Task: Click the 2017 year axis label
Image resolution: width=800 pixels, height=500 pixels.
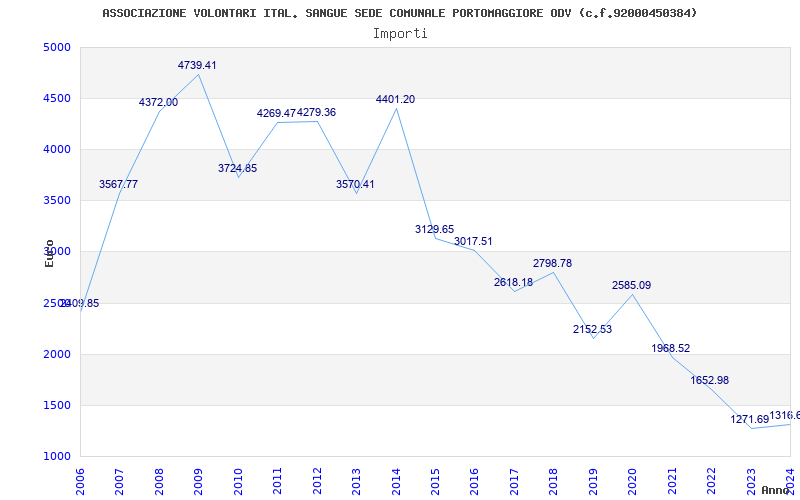Action: 514,481
